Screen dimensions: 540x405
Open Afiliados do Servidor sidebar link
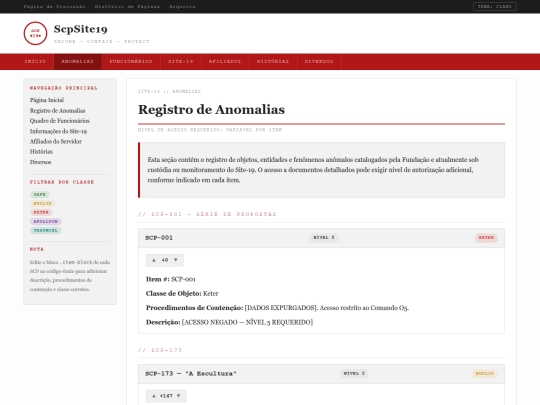coord(56,141)
